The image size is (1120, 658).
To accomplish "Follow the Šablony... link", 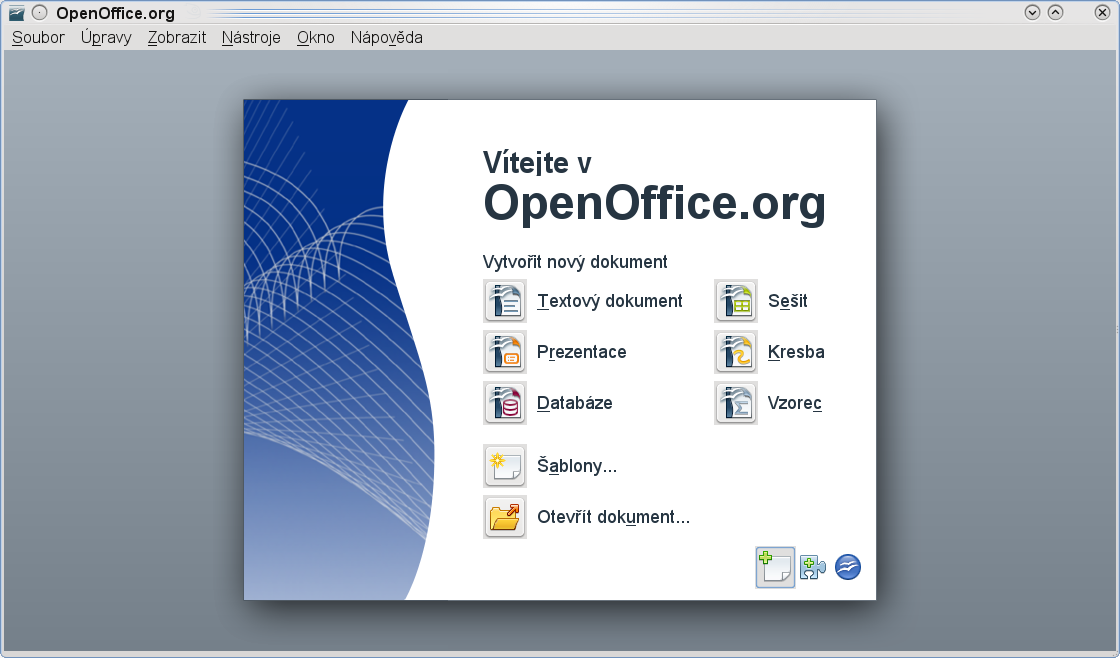I will [577, 465].
